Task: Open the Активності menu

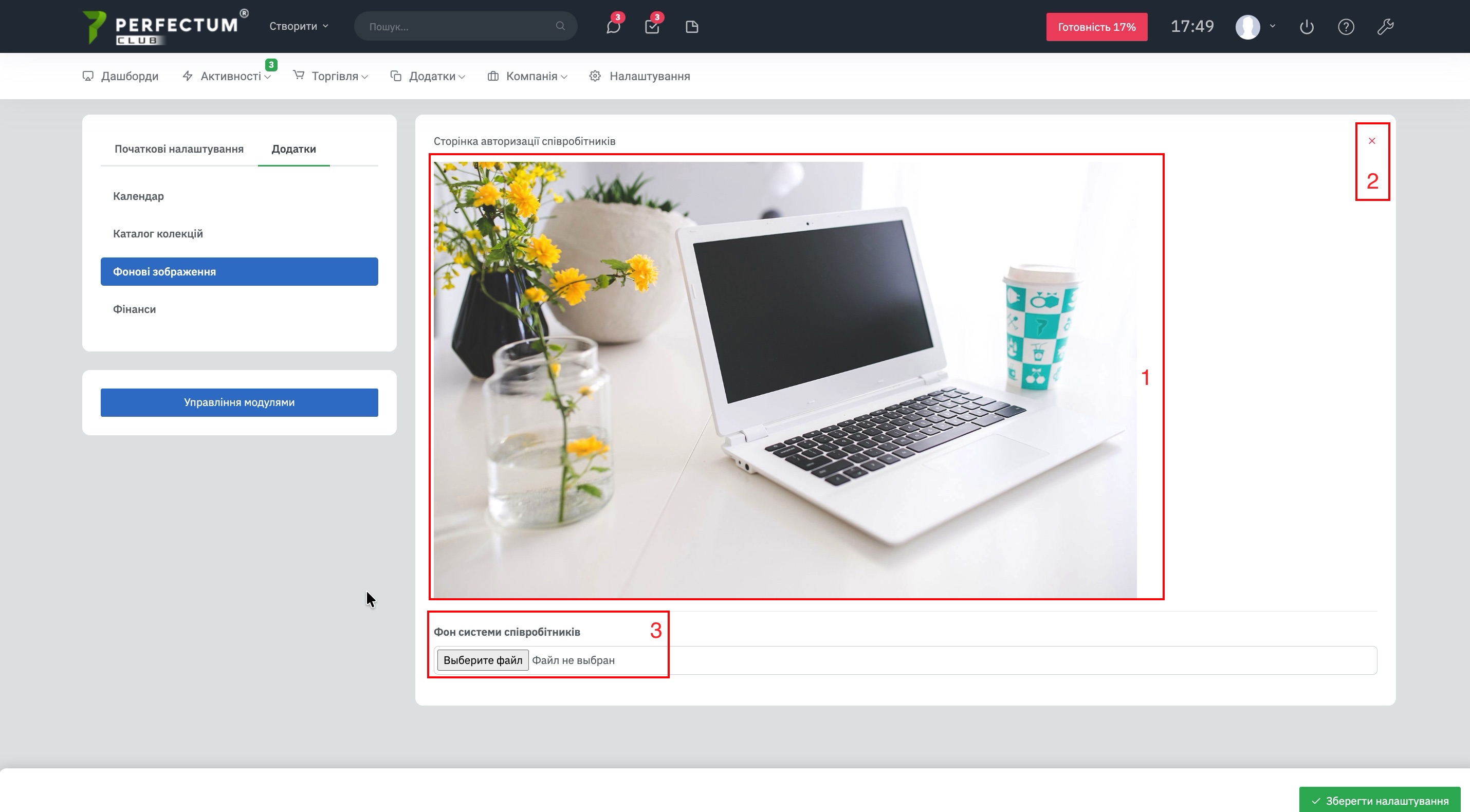Action: pyautogui.click(x=227, y=76)
